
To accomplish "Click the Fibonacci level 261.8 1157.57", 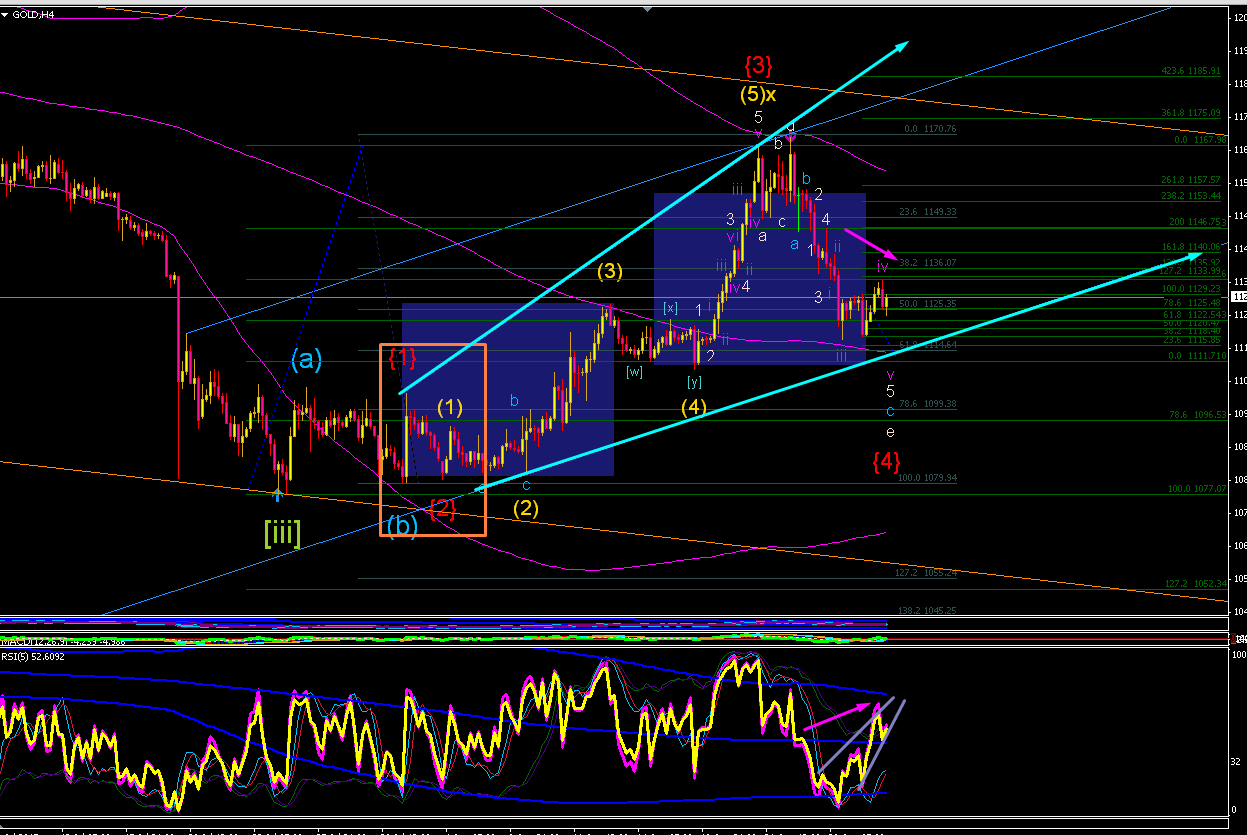I will (x=1190, y=180).
